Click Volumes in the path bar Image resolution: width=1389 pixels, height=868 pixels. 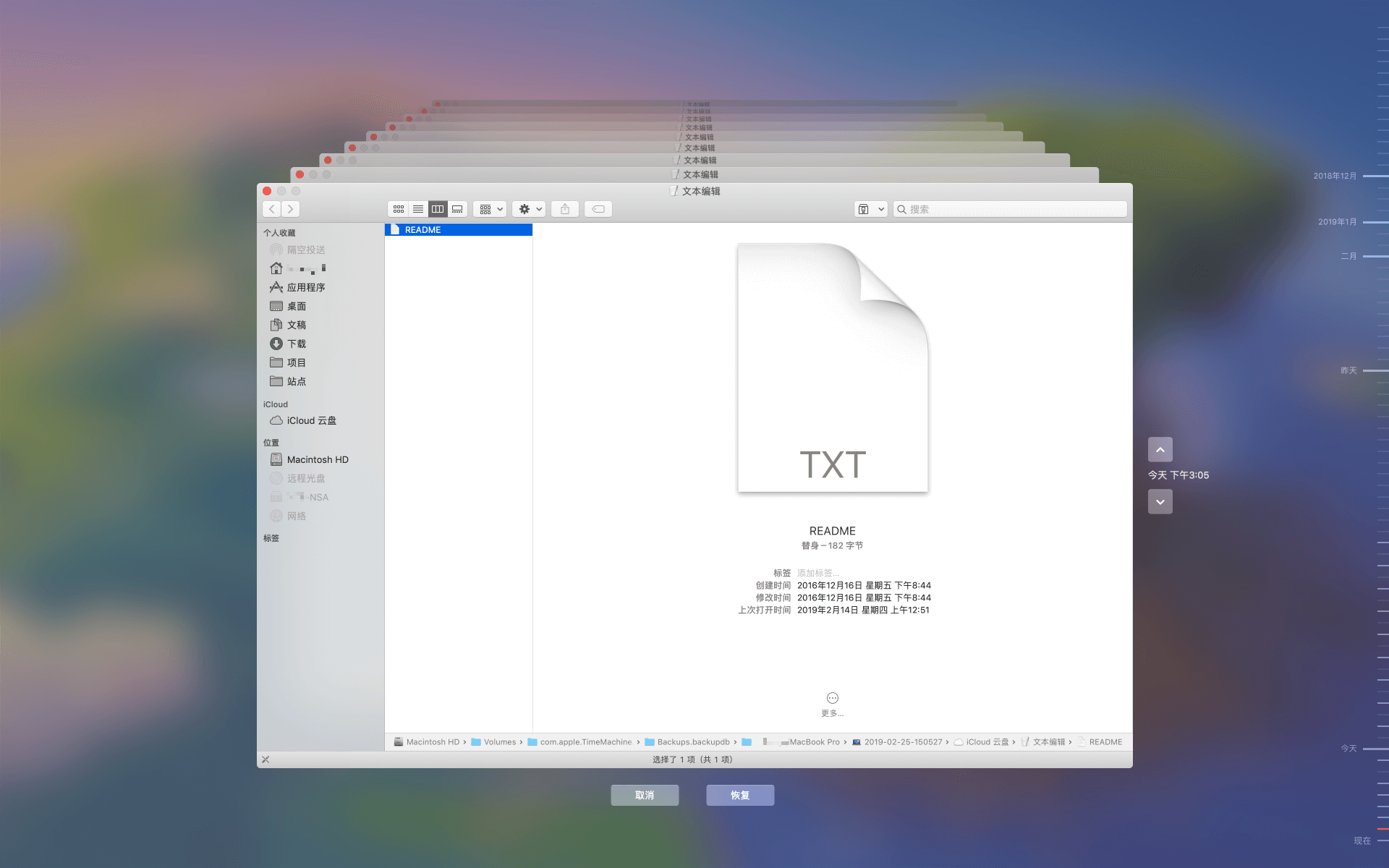[x=493, y=741]
